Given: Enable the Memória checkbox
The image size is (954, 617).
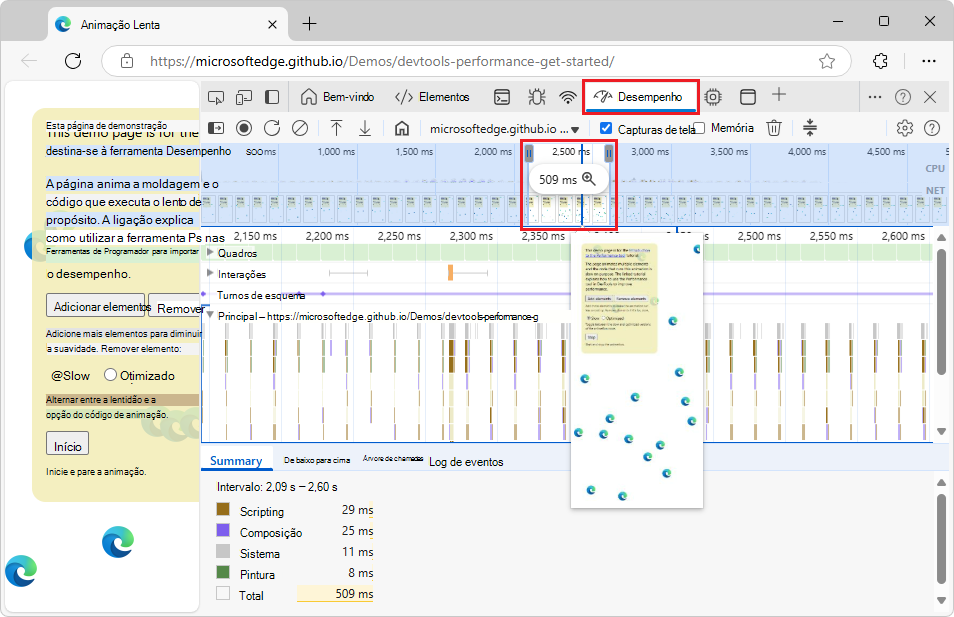Looking at the screenshot, I should click(700, 128).
